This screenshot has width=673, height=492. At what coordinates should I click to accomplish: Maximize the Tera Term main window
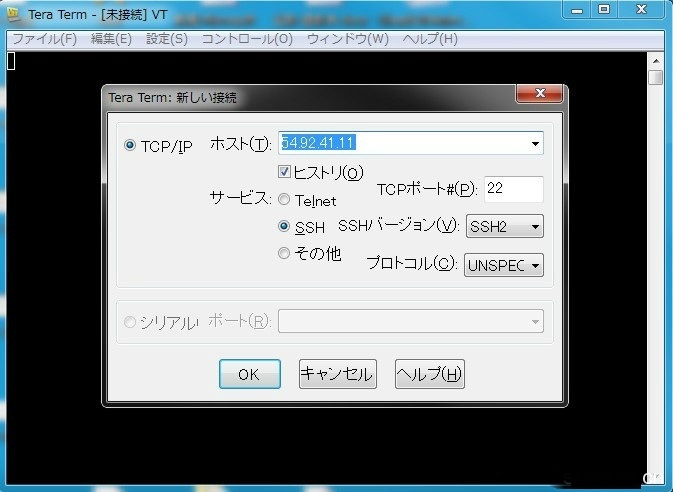pos(603,9)
